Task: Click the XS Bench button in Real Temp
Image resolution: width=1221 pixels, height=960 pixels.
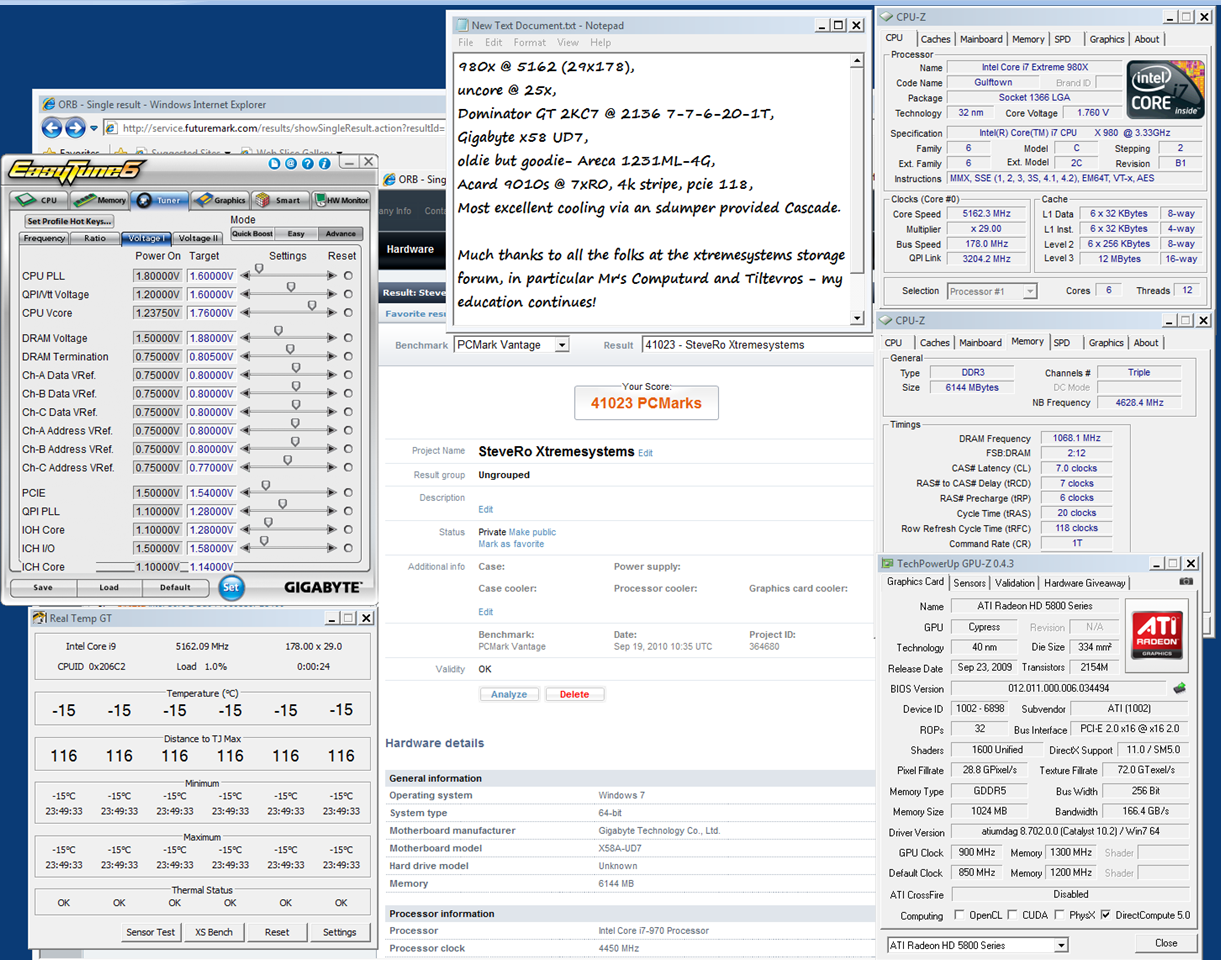Action: pos(214,932)
